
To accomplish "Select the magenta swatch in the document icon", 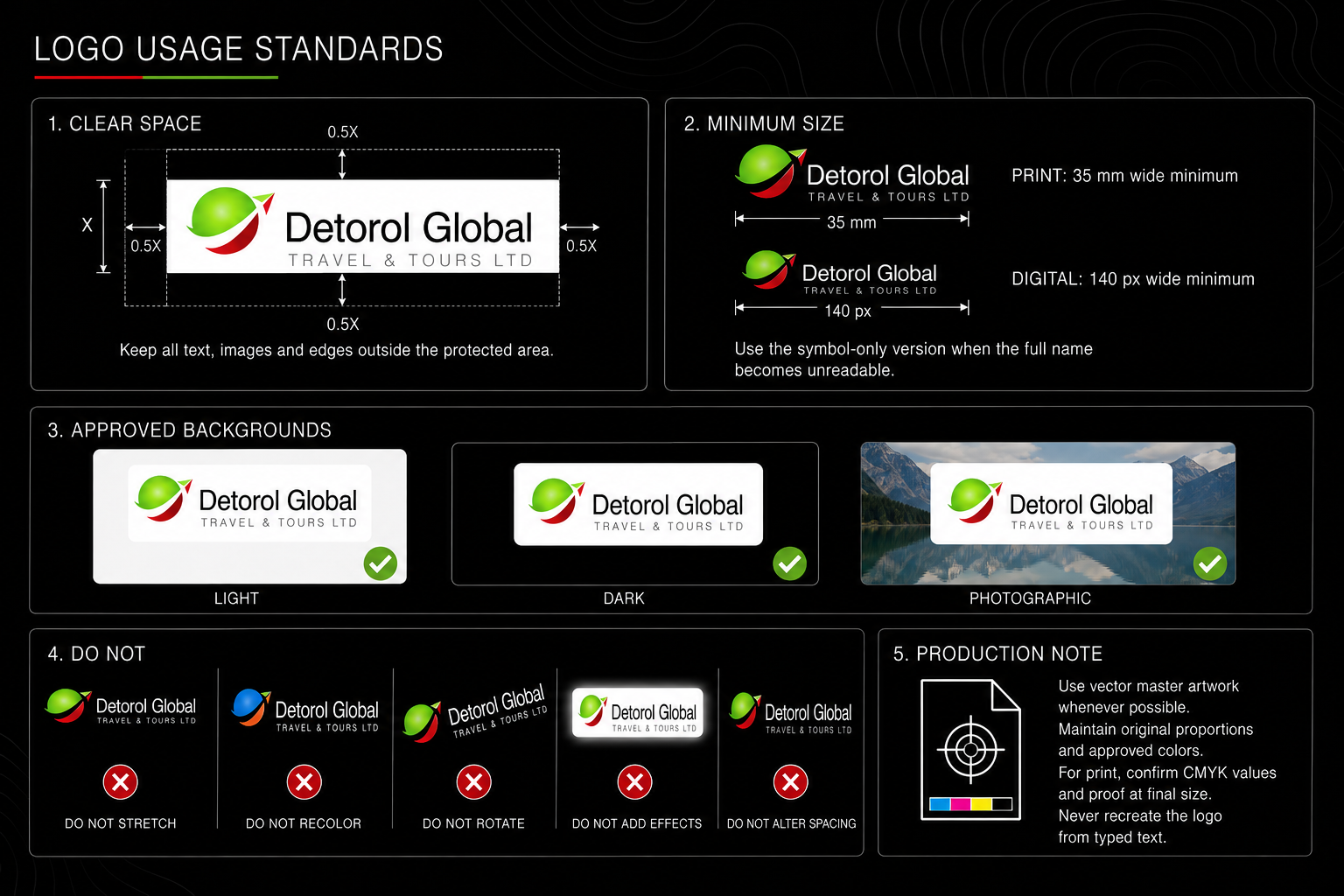I will pos(961,804).
